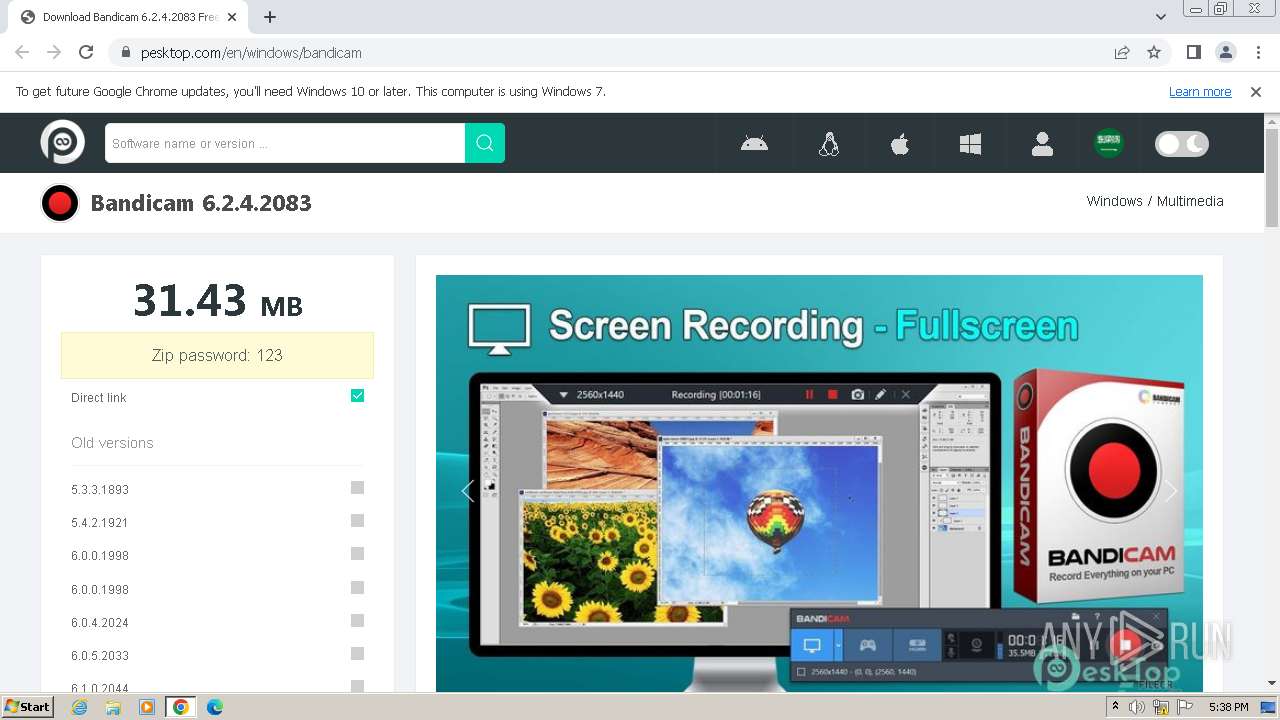Open the volume speaker tray icon
Viewport: 1280px width, 720px height.
(x=1137, y=707)
